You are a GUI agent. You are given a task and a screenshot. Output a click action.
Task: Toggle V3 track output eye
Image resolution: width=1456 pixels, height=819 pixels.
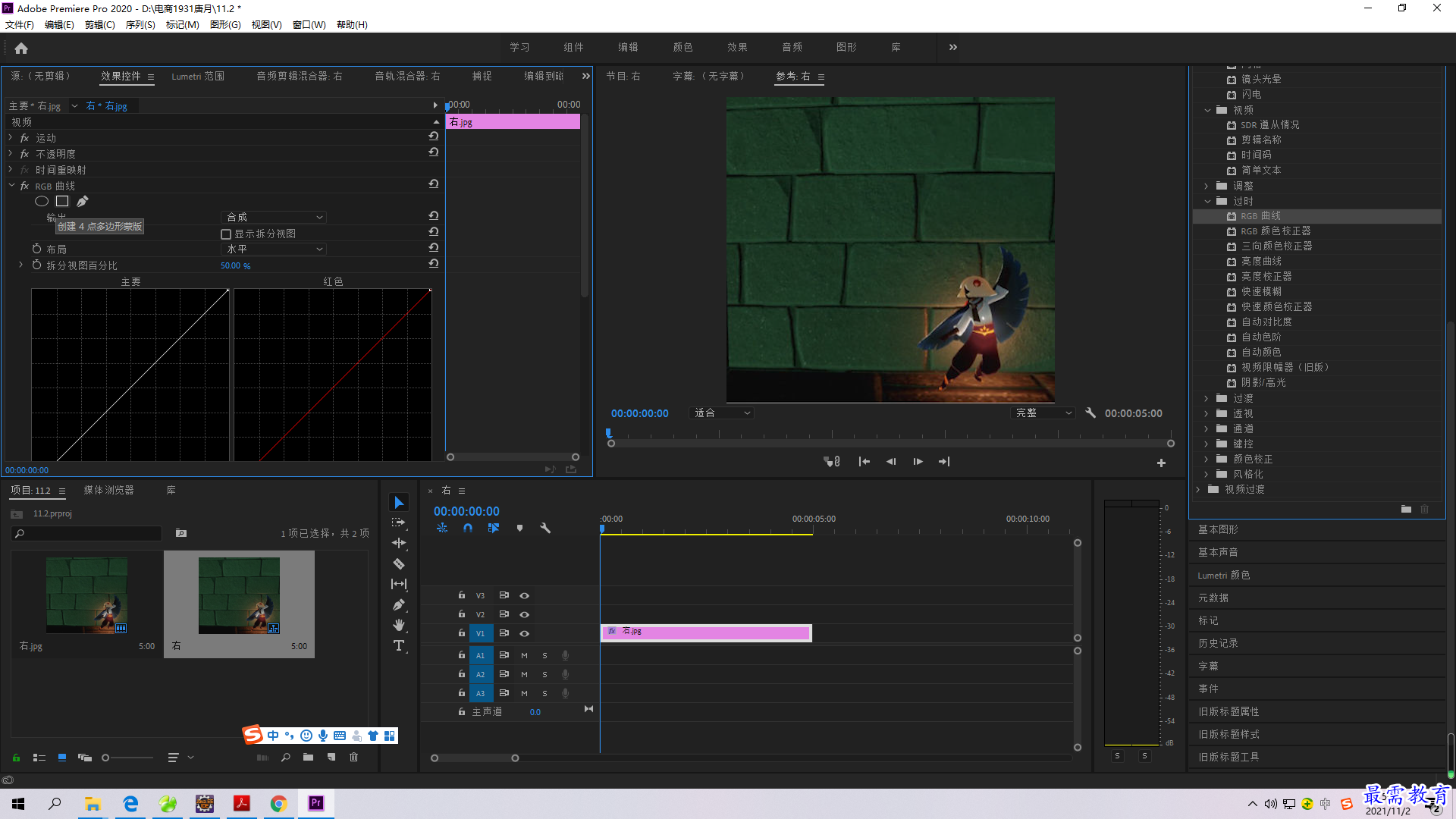[524, 595]
